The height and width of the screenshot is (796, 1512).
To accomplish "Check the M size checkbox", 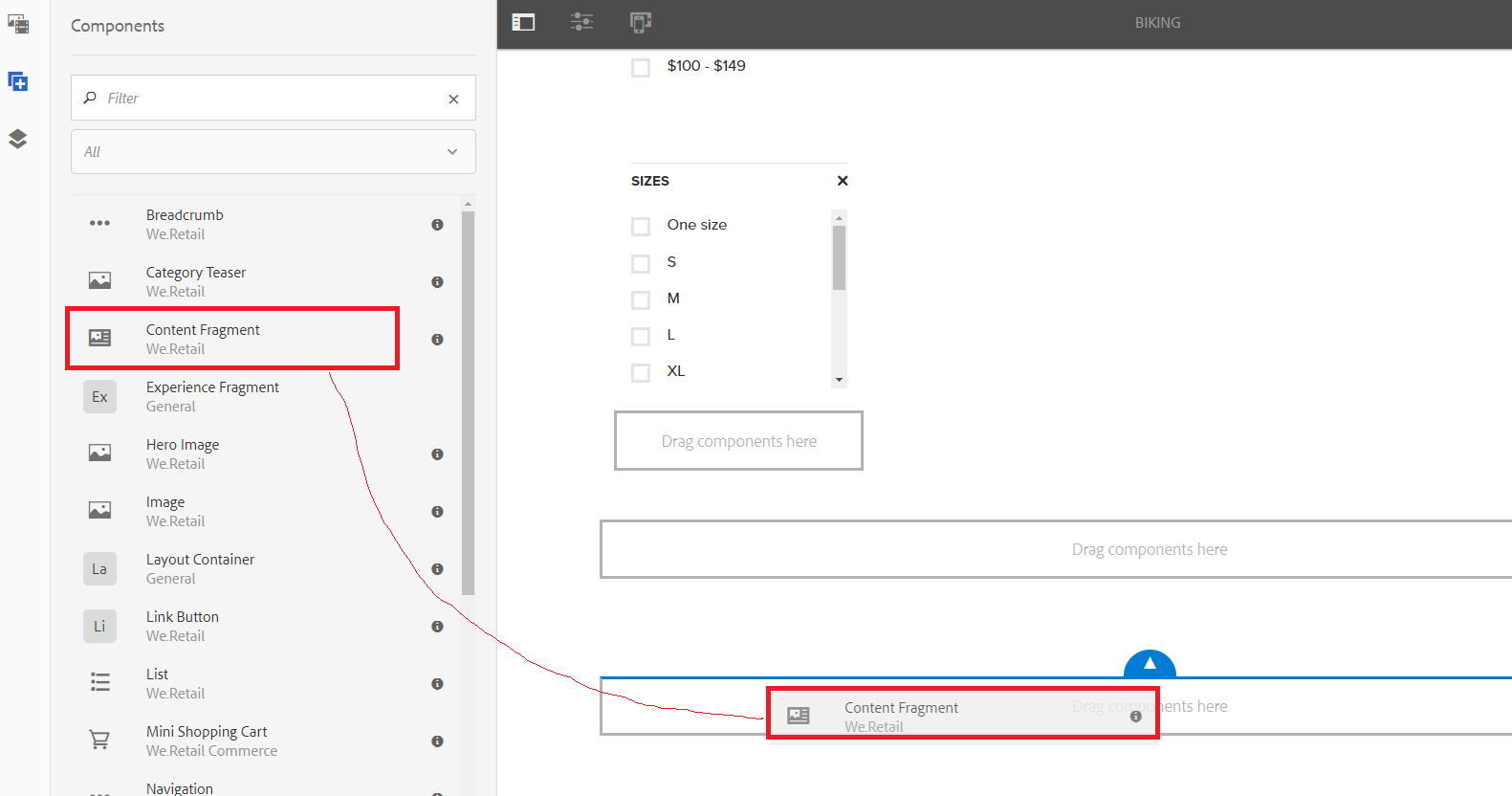I will pyautogui.click(x=641, y=299).
